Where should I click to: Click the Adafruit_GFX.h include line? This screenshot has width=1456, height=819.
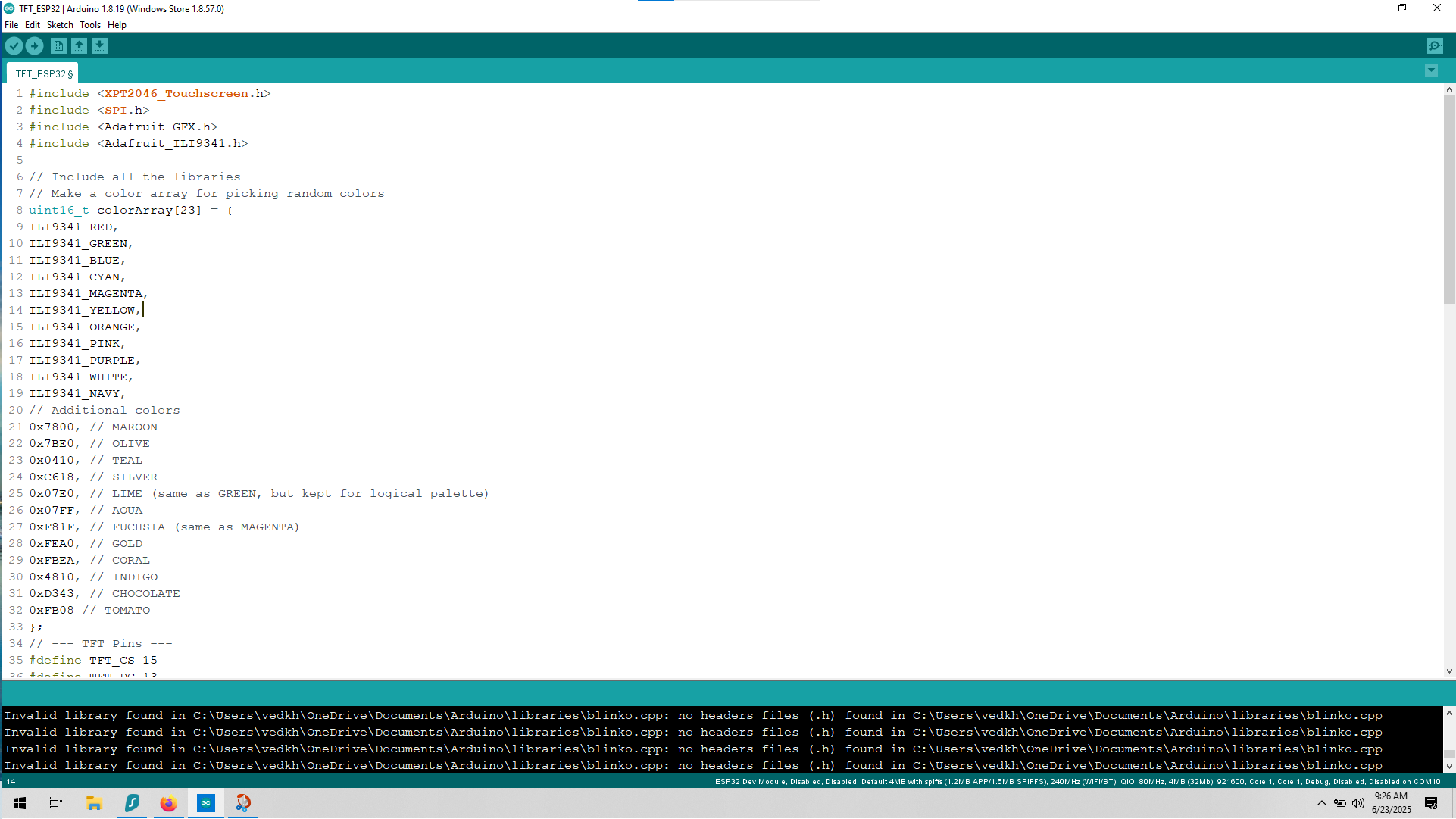tap(123, 127)
